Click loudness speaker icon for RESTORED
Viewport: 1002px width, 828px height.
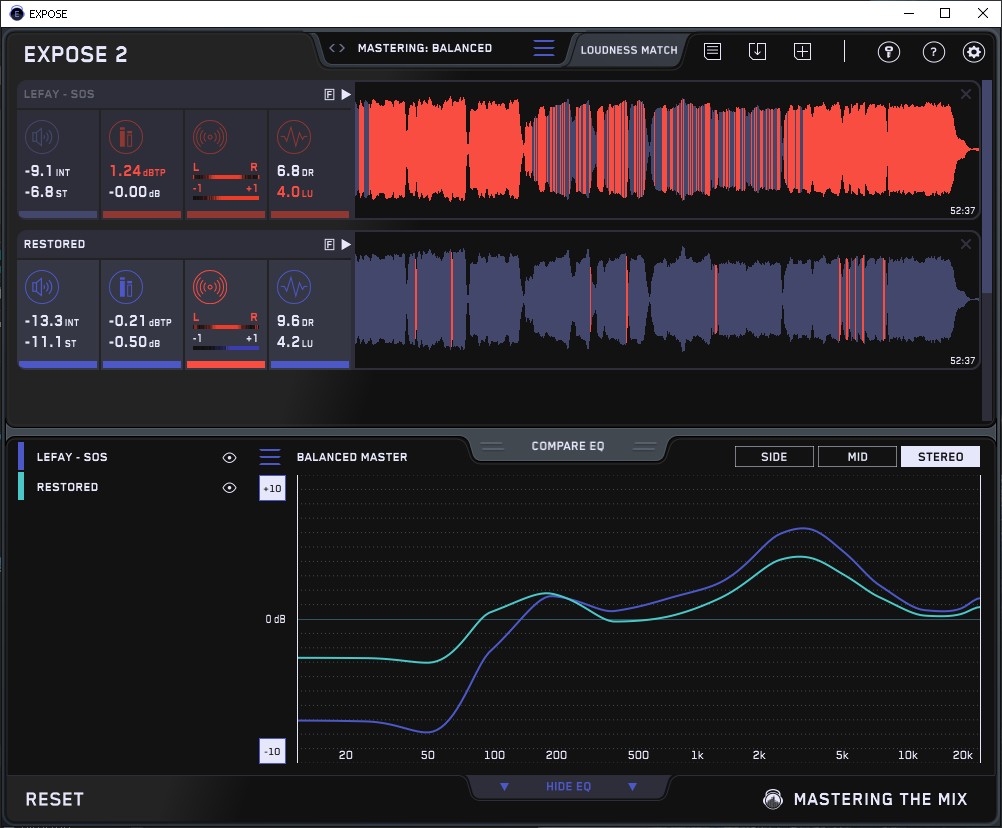(x=42, y=287)
